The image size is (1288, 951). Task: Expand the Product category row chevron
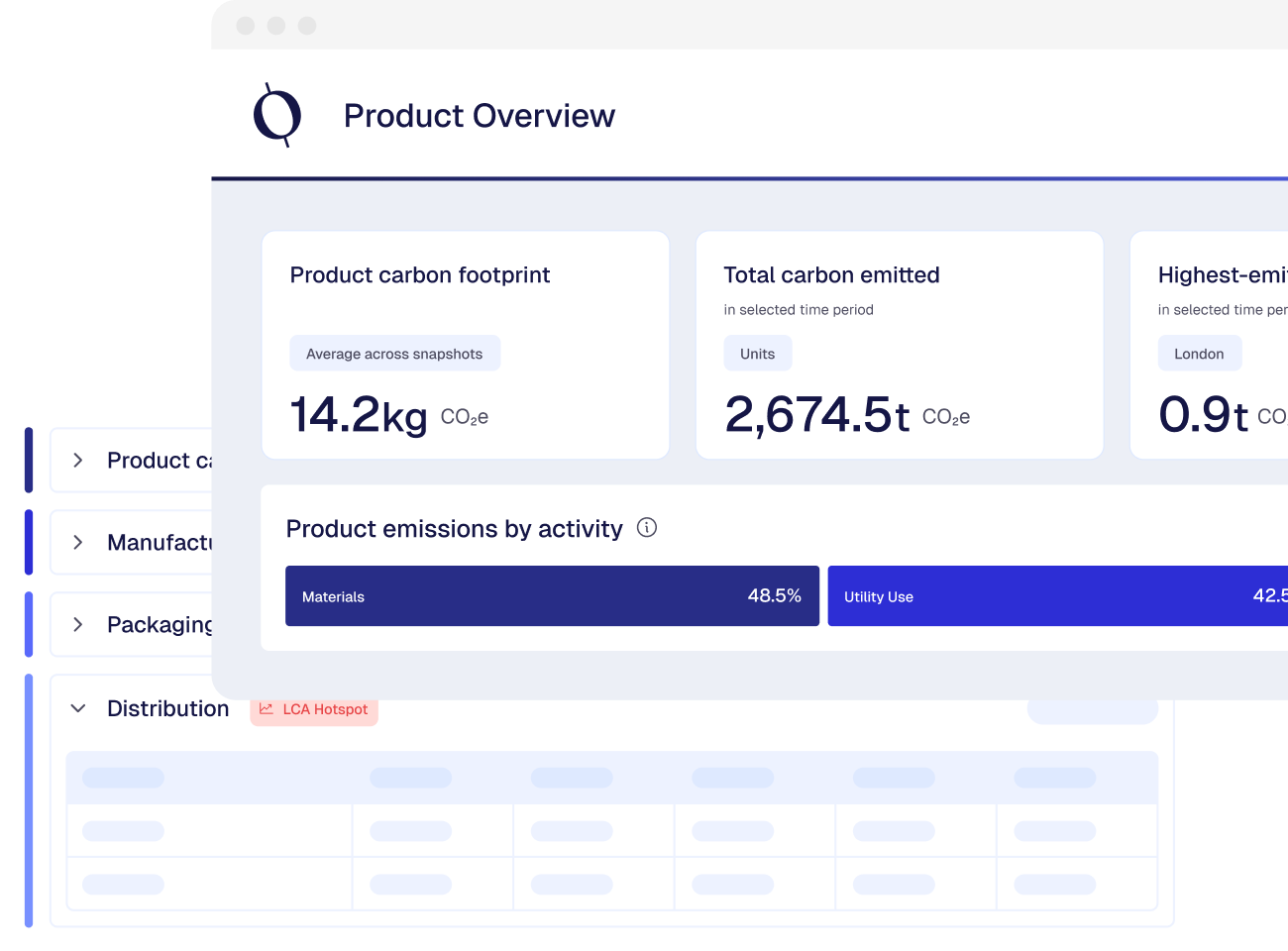(x=78, y=461)
